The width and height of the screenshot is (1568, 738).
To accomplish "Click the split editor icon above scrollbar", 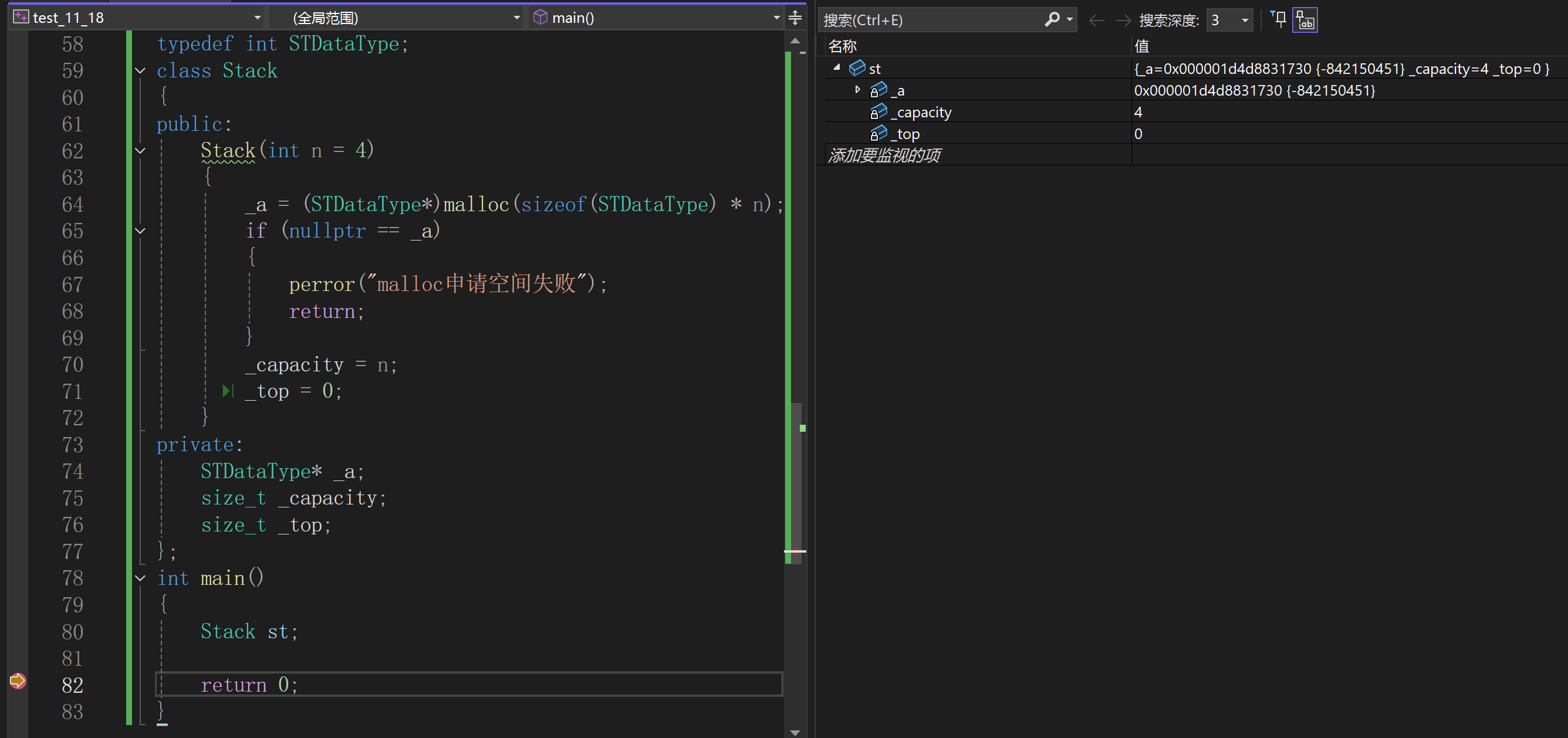I will pyautogui.click(x=795, y=18).
